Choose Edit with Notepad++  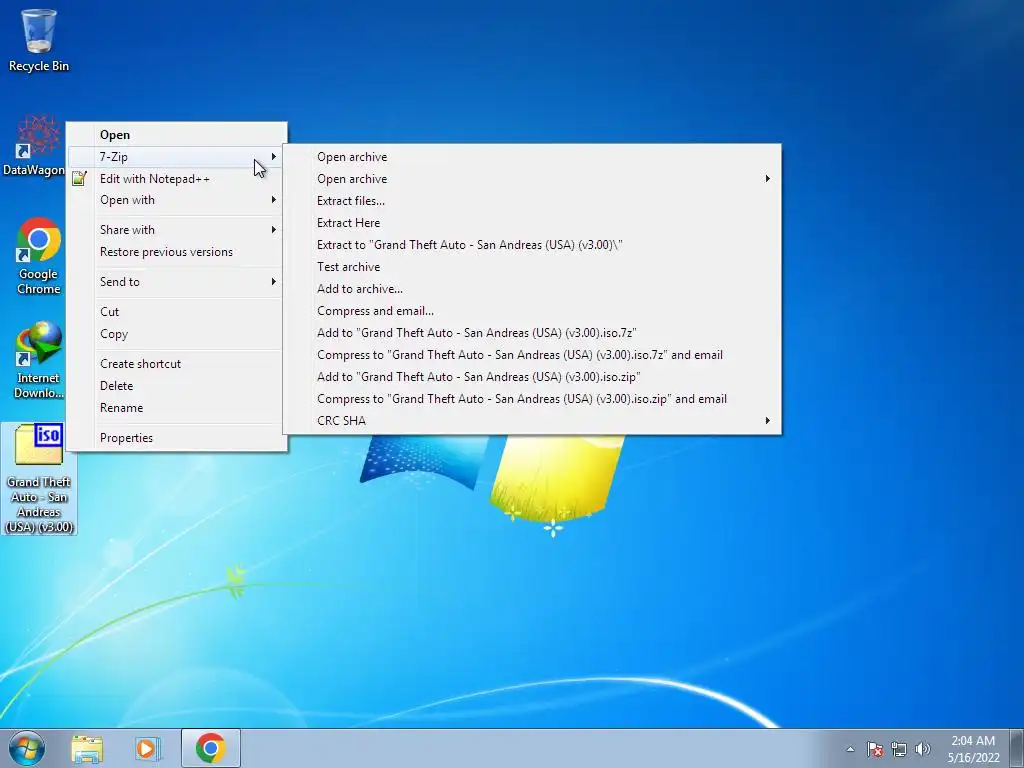tap(176, 178)
